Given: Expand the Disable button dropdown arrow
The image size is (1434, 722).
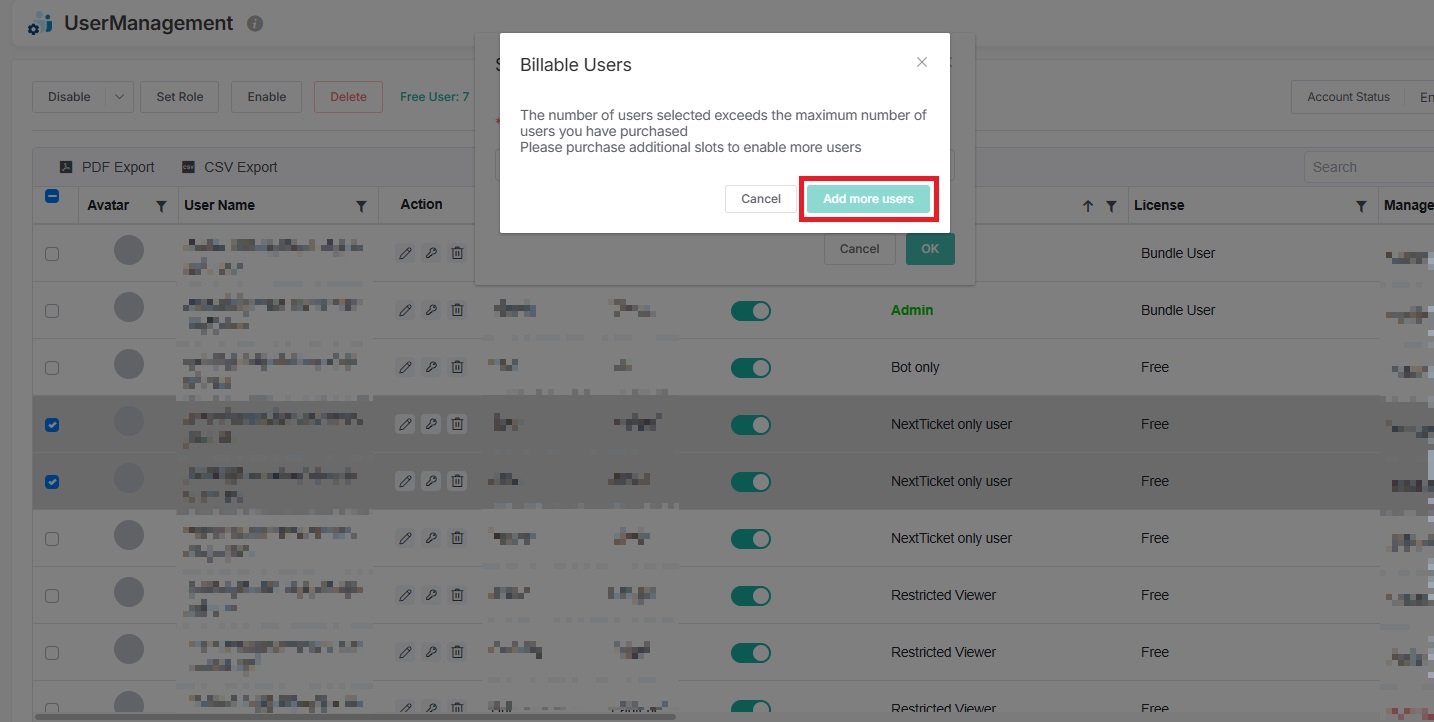Looking at the screenshot, I should click(x=119, y=97).
